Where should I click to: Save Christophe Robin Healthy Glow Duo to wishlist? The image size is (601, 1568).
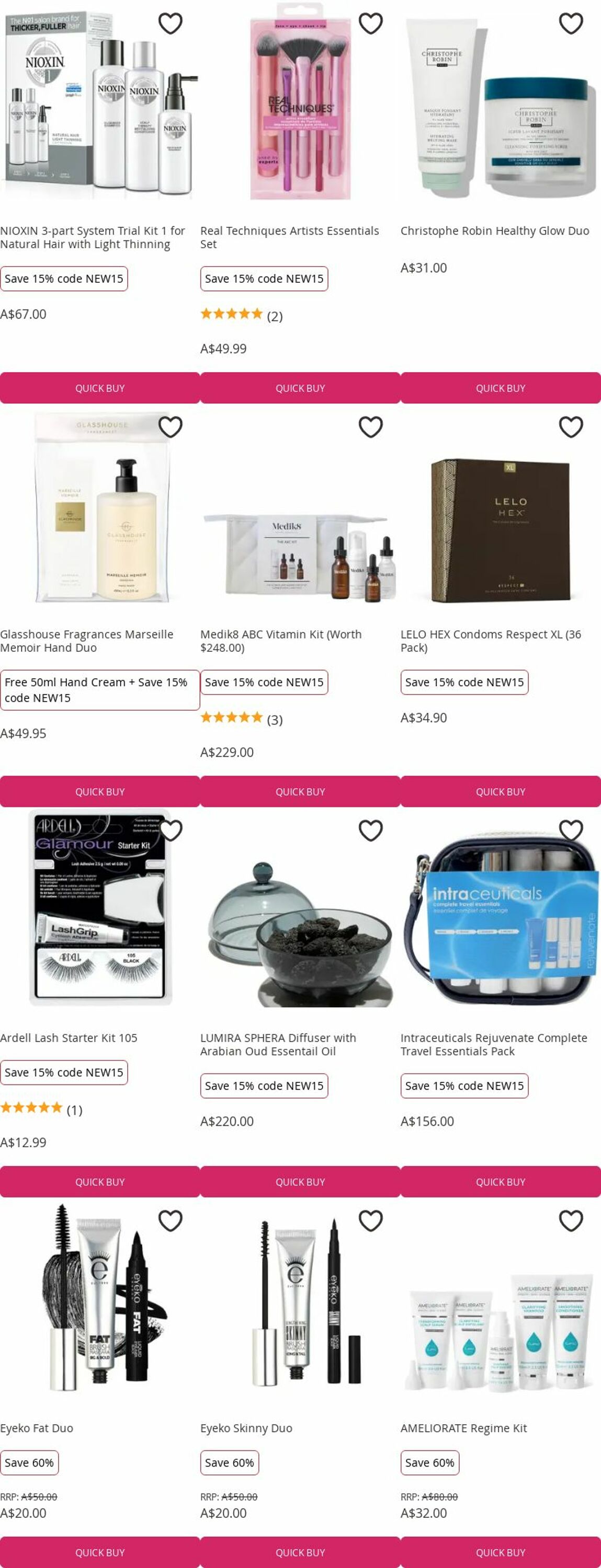pyautogui.click(x=571, y=24)
